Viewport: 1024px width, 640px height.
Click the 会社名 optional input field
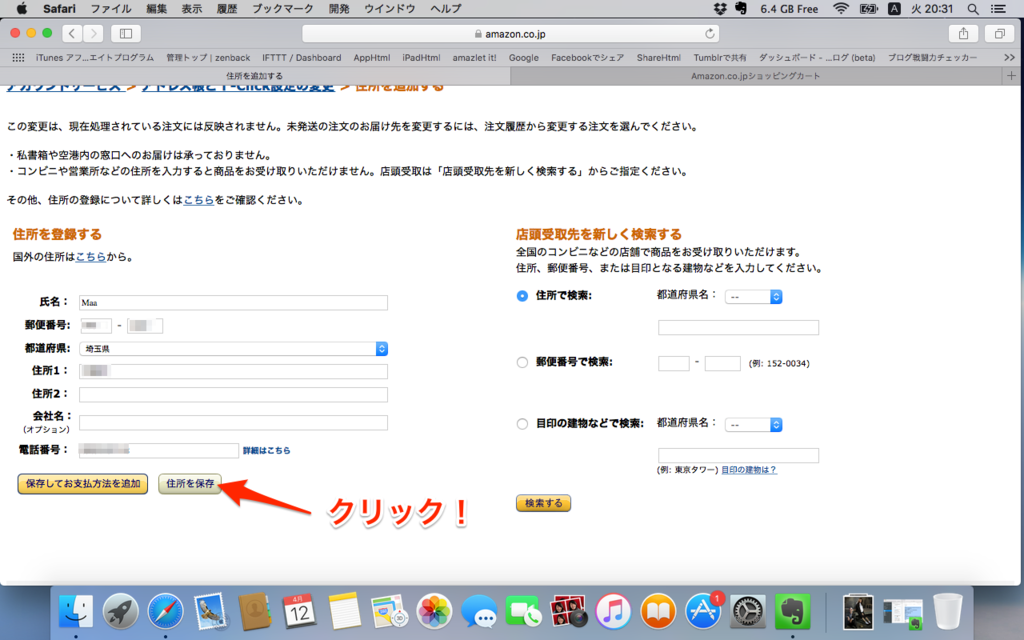tap(233, 423)
